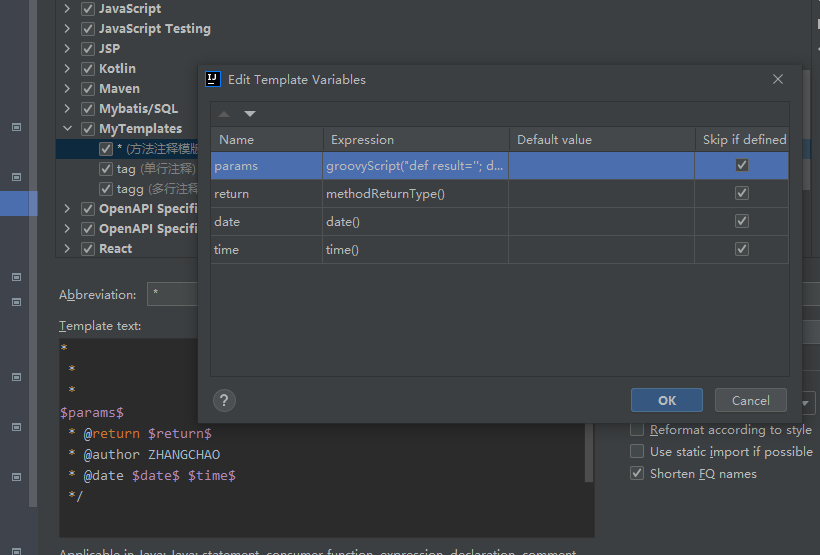
Task: Click the move variable down arrow
Action: pyautogui.click(x=250, y=114)
